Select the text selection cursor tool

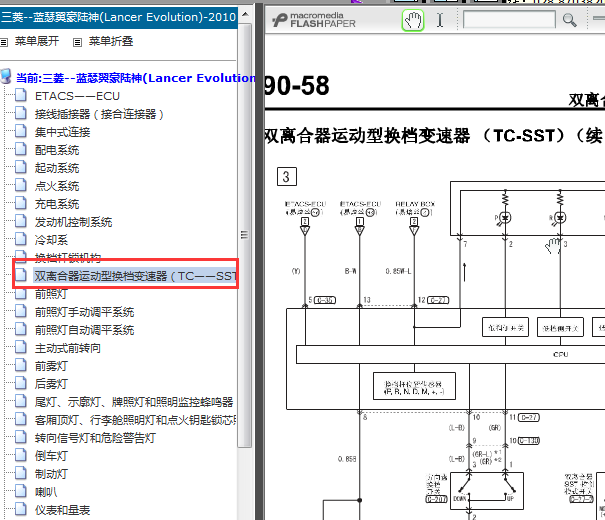pyautogui.click(x=440, y=20)
